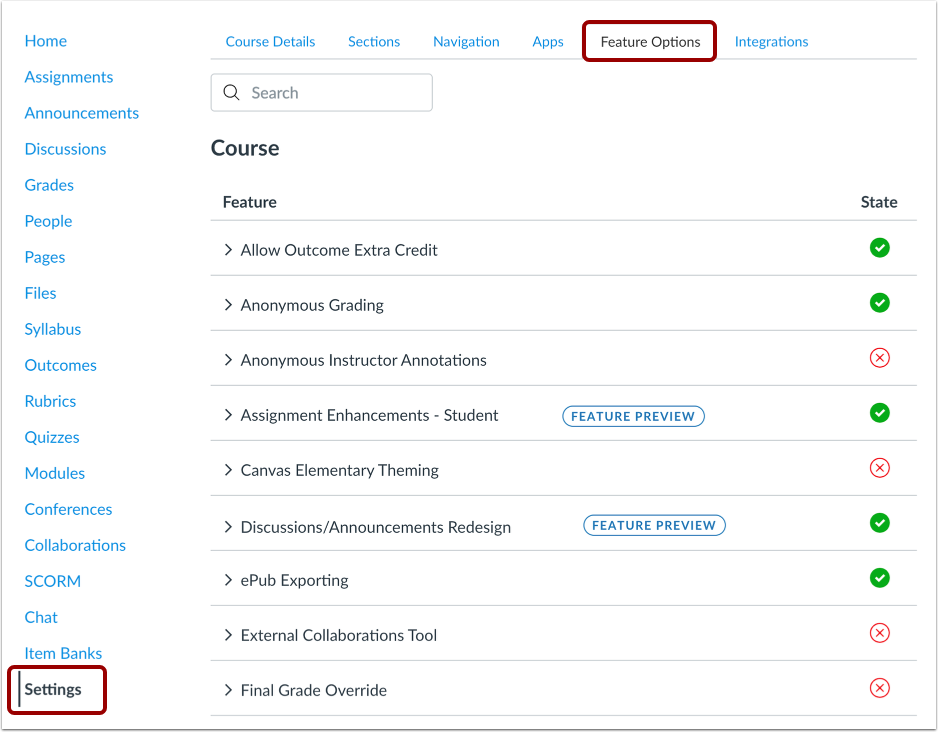
Task: Click the search magnifier icon
Action: pyautogui.click(x=231, y=92)
